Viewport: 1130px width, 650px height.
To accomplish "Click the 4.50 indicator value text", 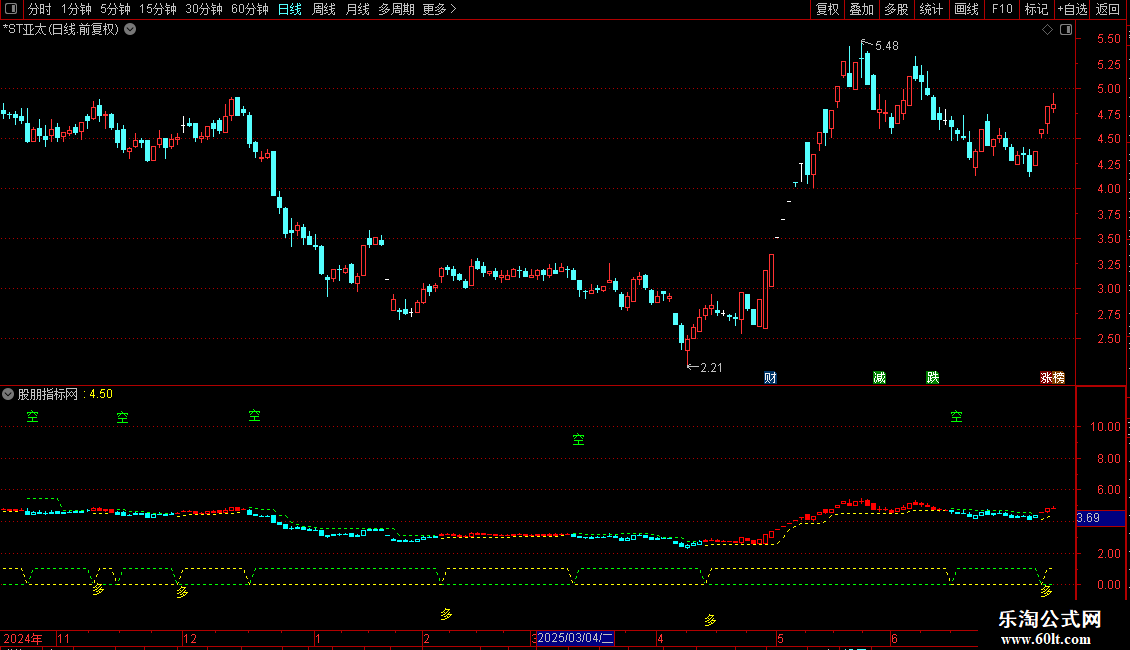I will pos(101,394).
